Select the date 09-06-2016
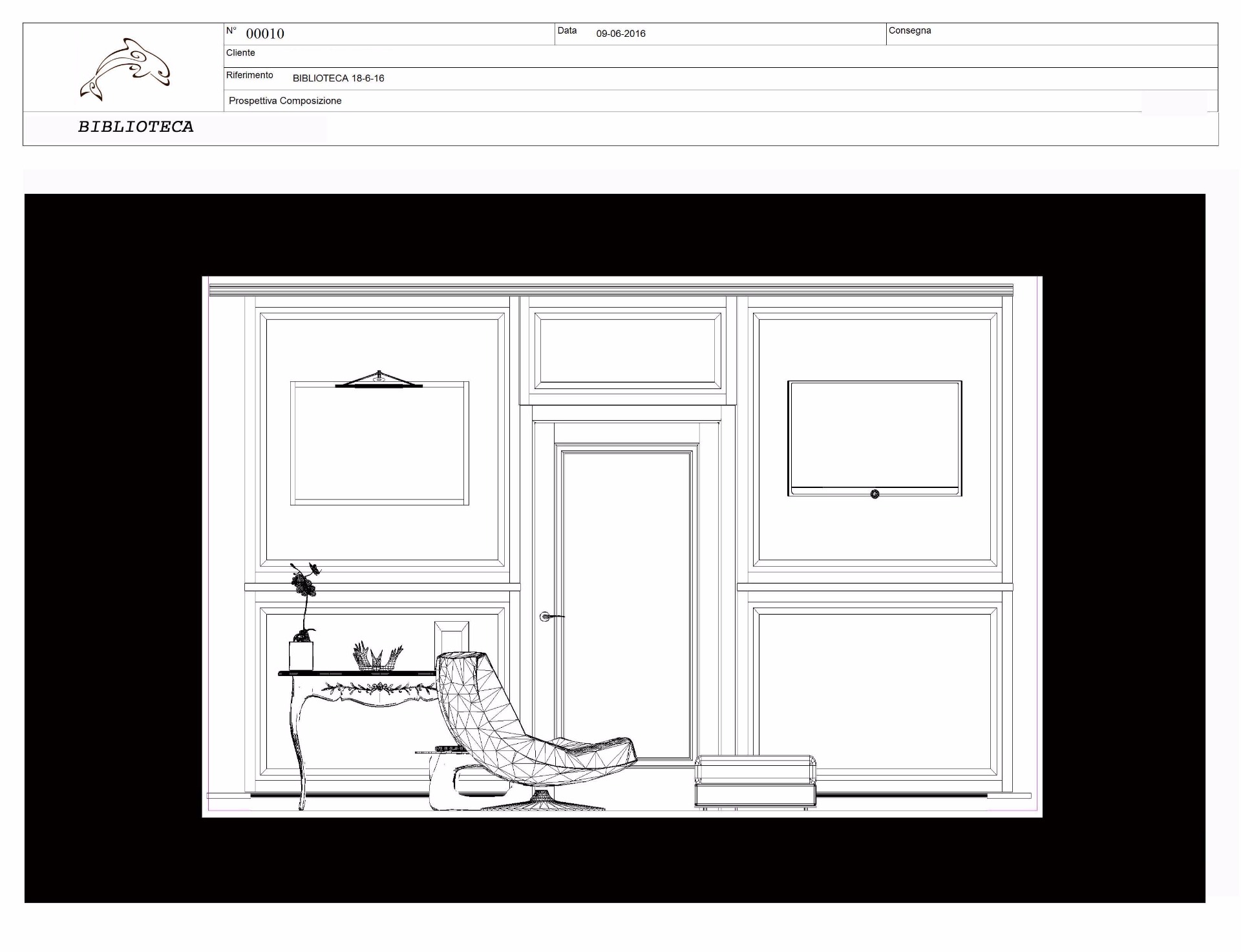Image resolution: width=1241 pixels, height=952 pixels. pos(620,34)
